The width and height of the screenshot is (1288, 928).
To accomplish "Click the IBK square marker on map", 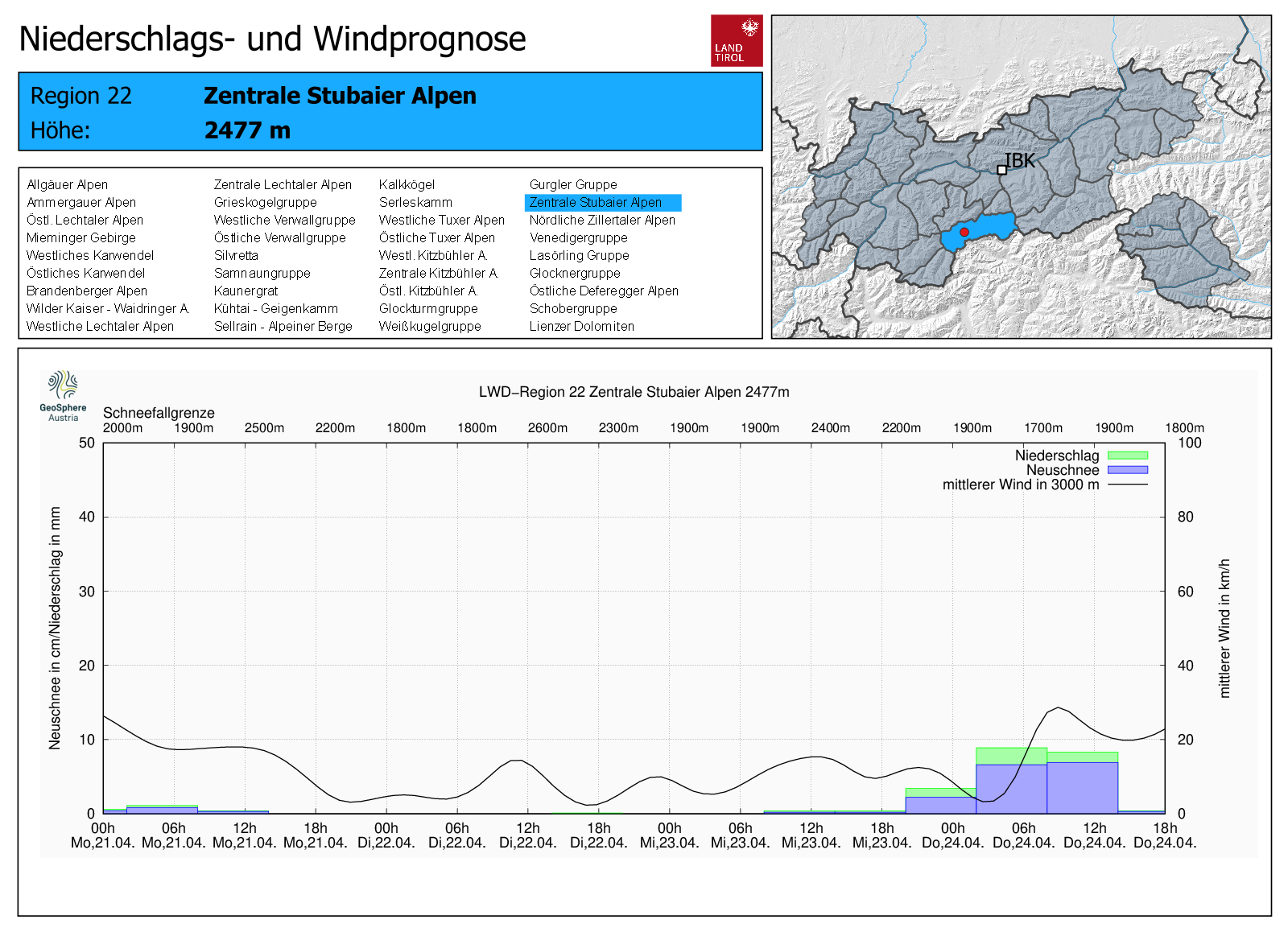I will click(x=1001, y=170).
